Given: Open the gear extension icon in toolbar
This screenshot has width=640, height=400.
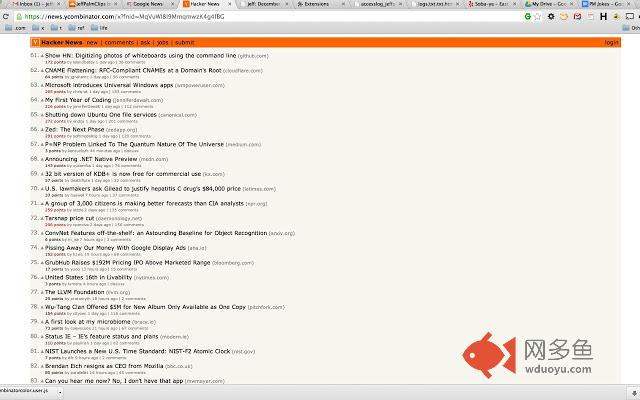Looking at the screenshot, I should (x=551, y=17).
